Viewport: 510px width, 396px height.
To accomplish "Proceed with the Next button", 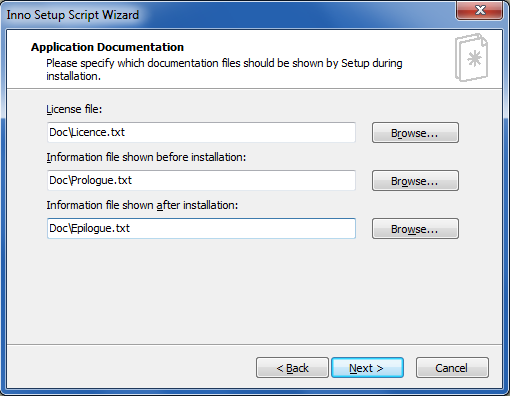I will (367, 368).
